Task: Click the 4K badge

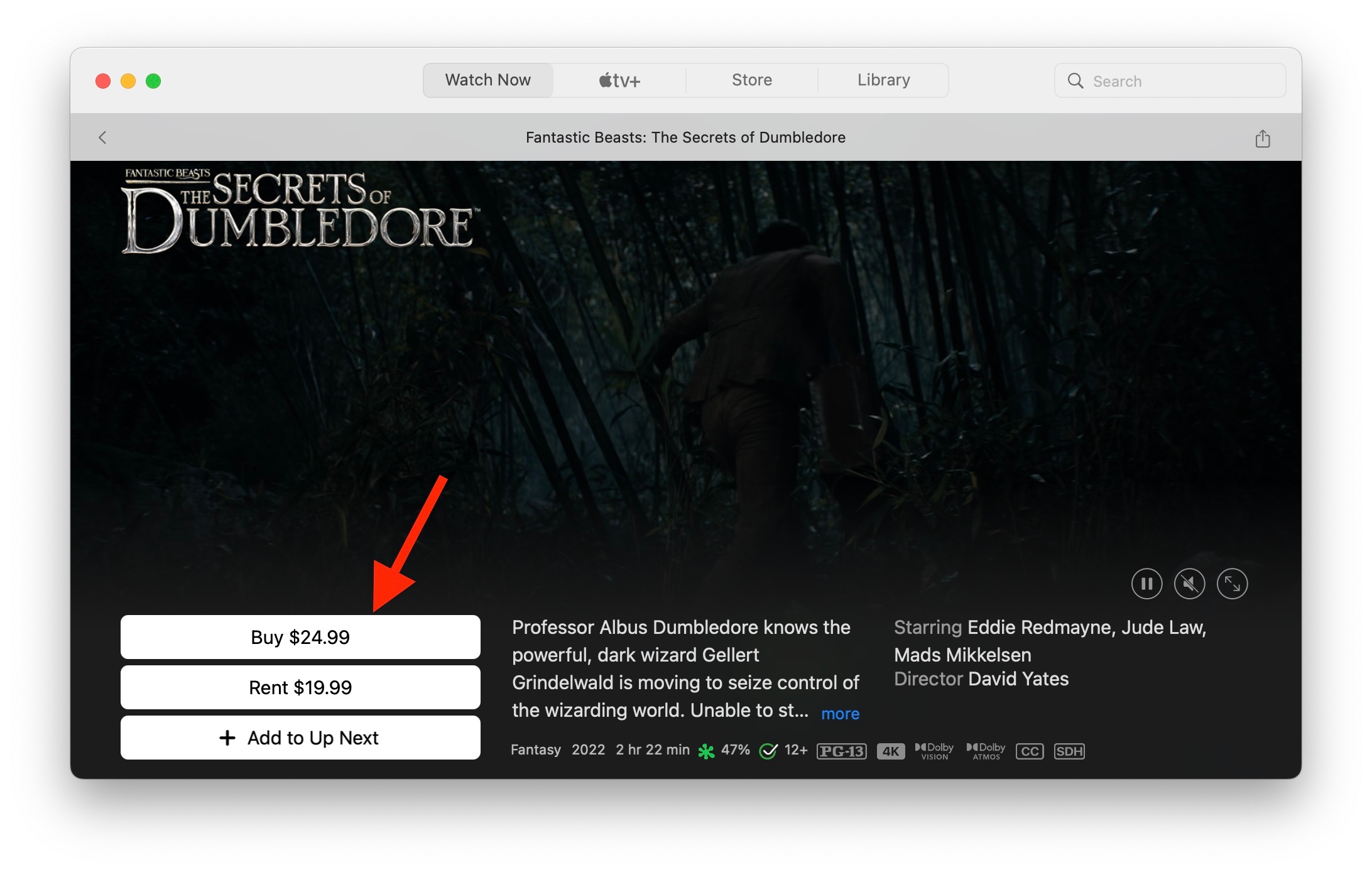Action: (890, 751)
